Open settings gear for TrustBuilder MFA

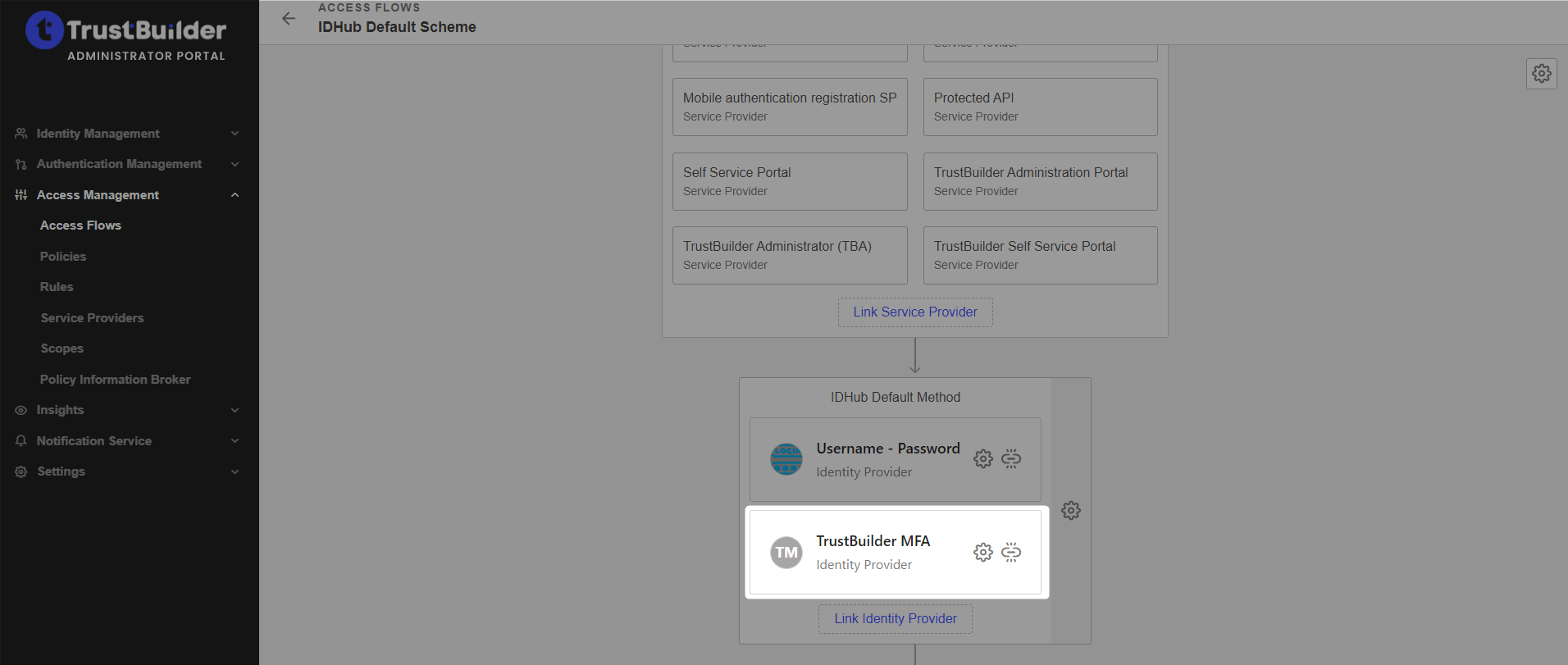tap(982, 553)
